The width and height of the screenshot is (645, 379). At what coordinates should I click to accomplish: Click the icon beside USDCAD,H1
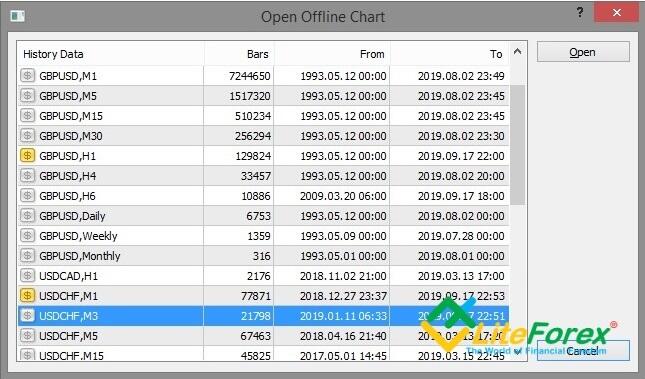coord(28,276)
